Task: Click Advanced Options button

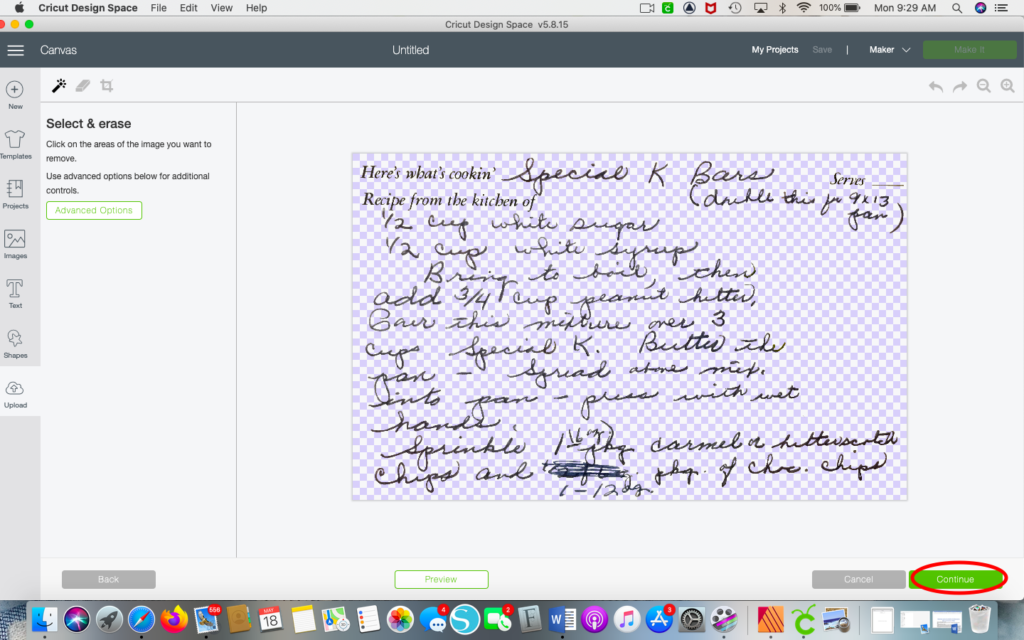Action: click(94, 210)
